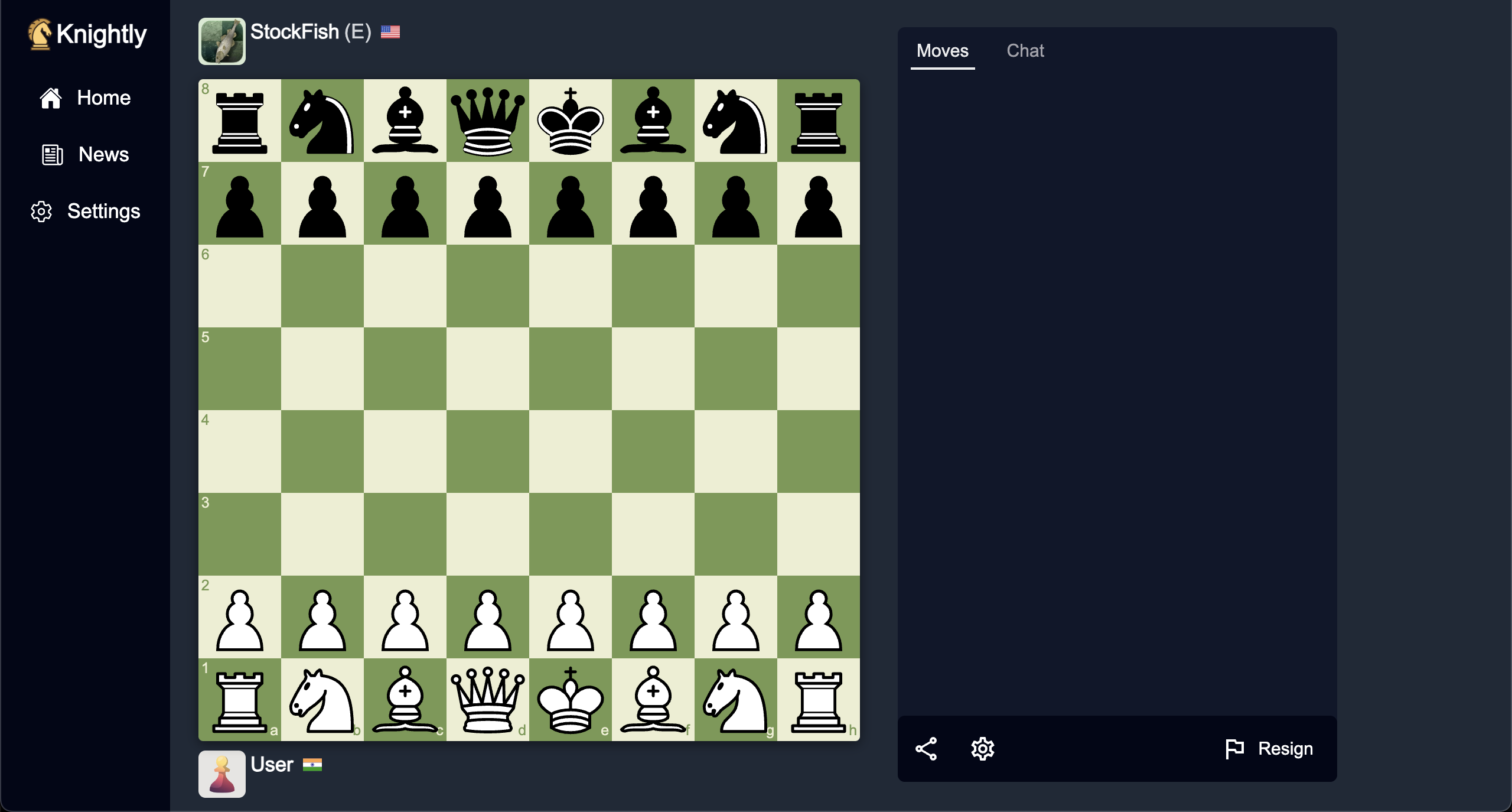Select the white queen on d1
This screenshot has width=1512, height=812.
click(487, 701)
